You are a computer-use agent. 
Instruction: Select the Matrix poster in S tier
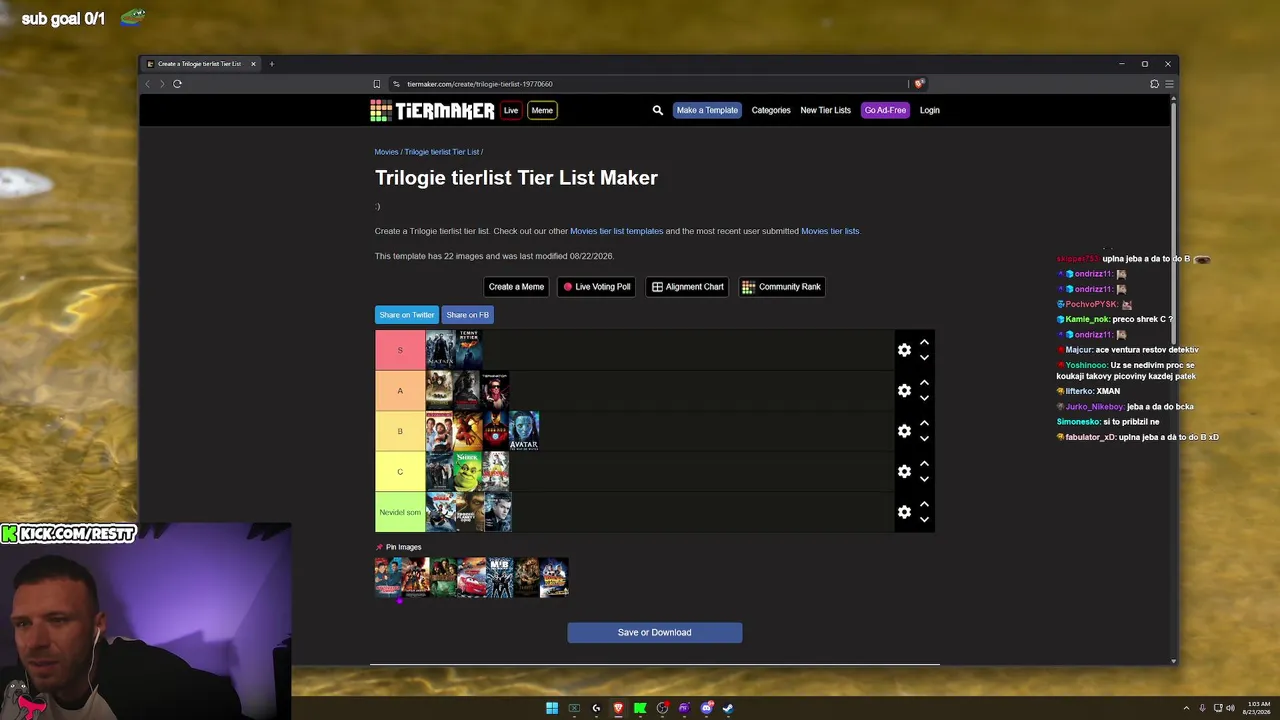440,350
